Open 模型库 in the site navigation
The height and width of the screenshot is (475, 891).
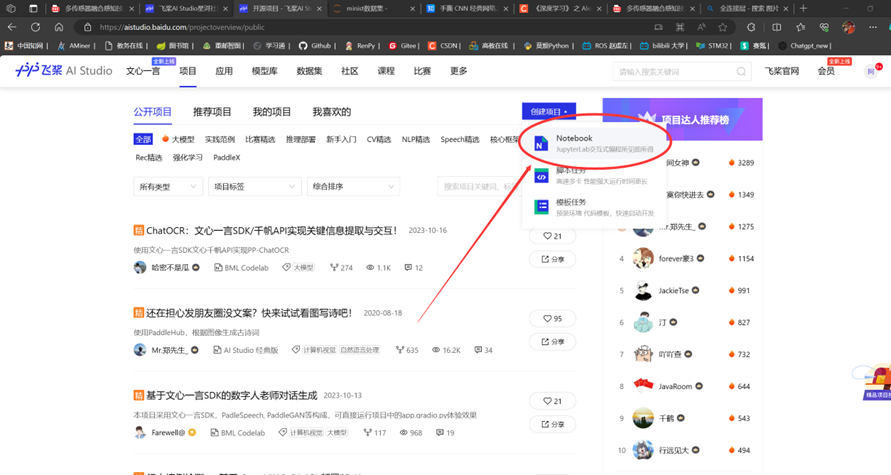264,71
